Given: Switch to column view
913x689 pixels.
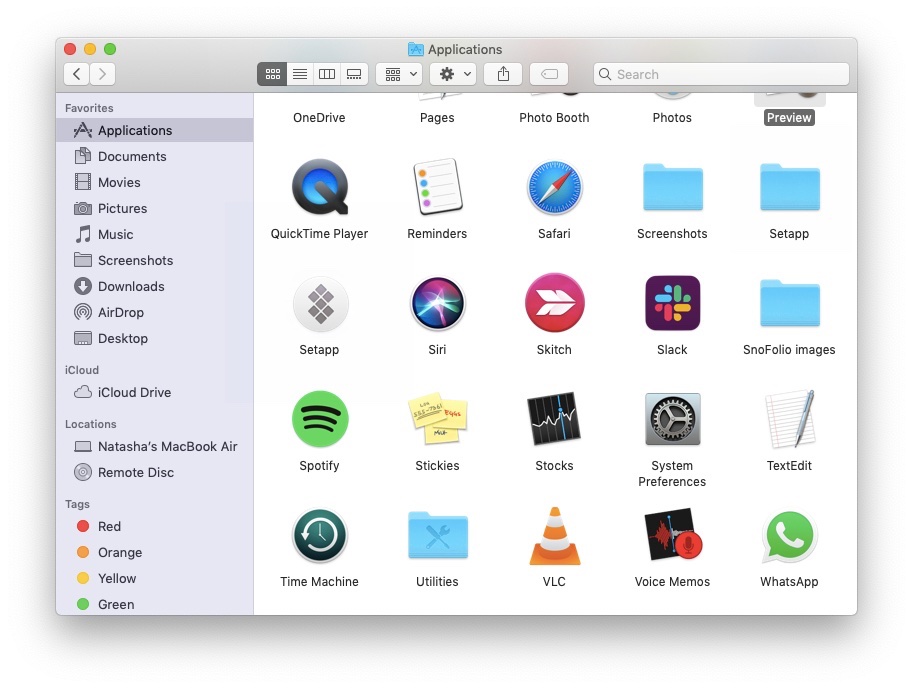Looking at the screenshot, I should 326,73.
